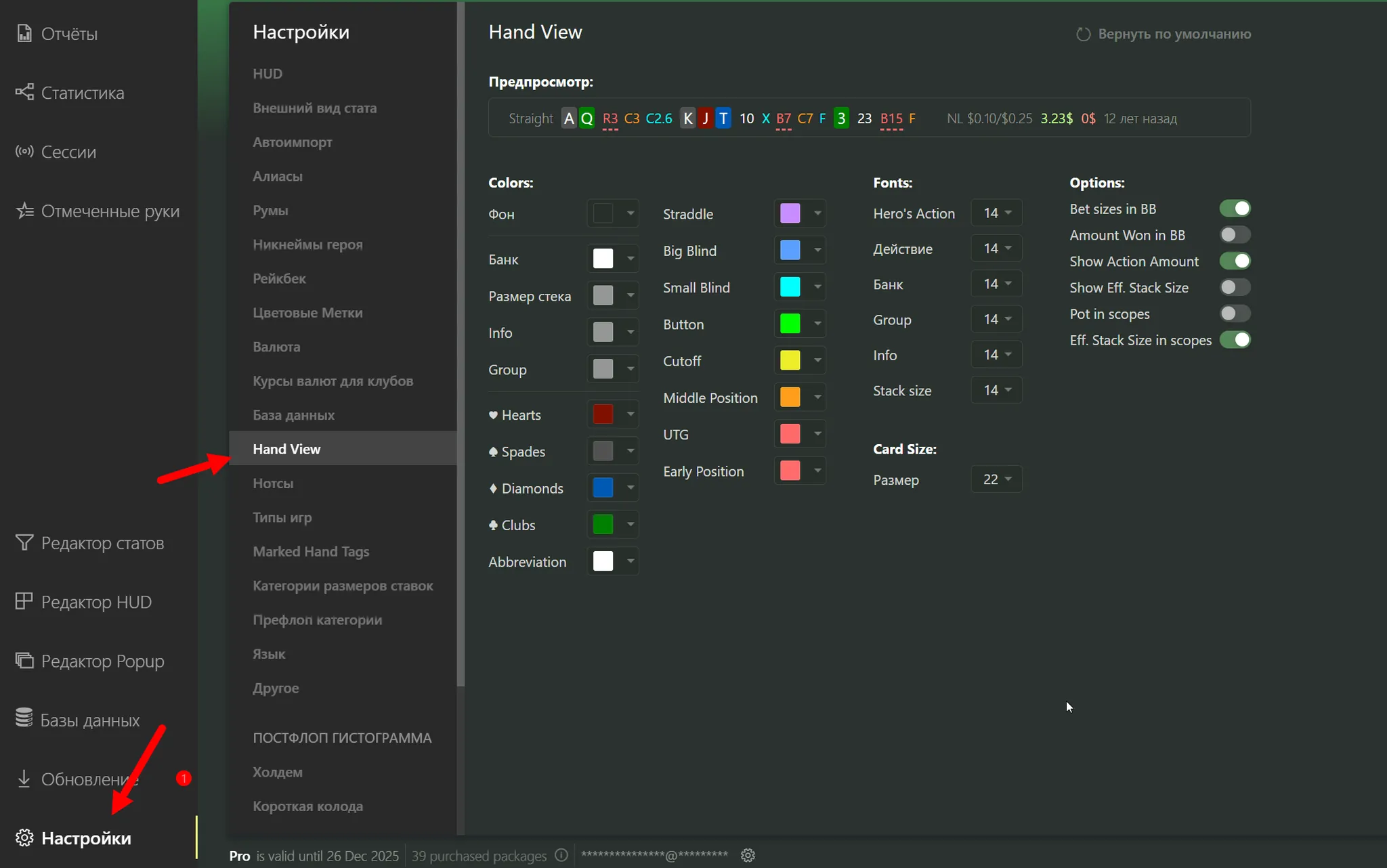
Task: Turn on Pot in scopes switch
Action: coord(1235,313)
